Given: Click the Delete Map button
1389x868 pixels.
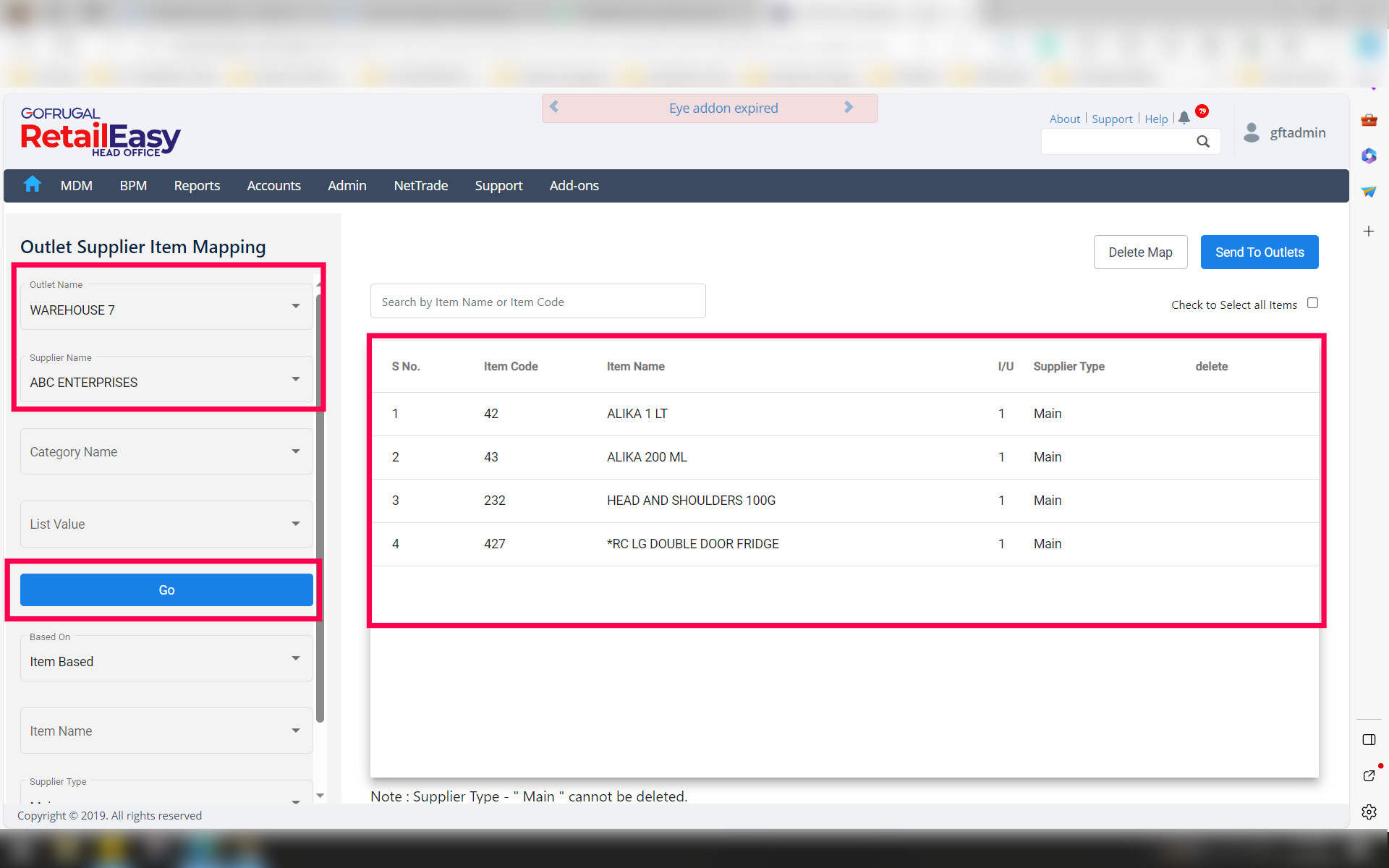Looking at the screenshot, I should [x=1140, y=252].
